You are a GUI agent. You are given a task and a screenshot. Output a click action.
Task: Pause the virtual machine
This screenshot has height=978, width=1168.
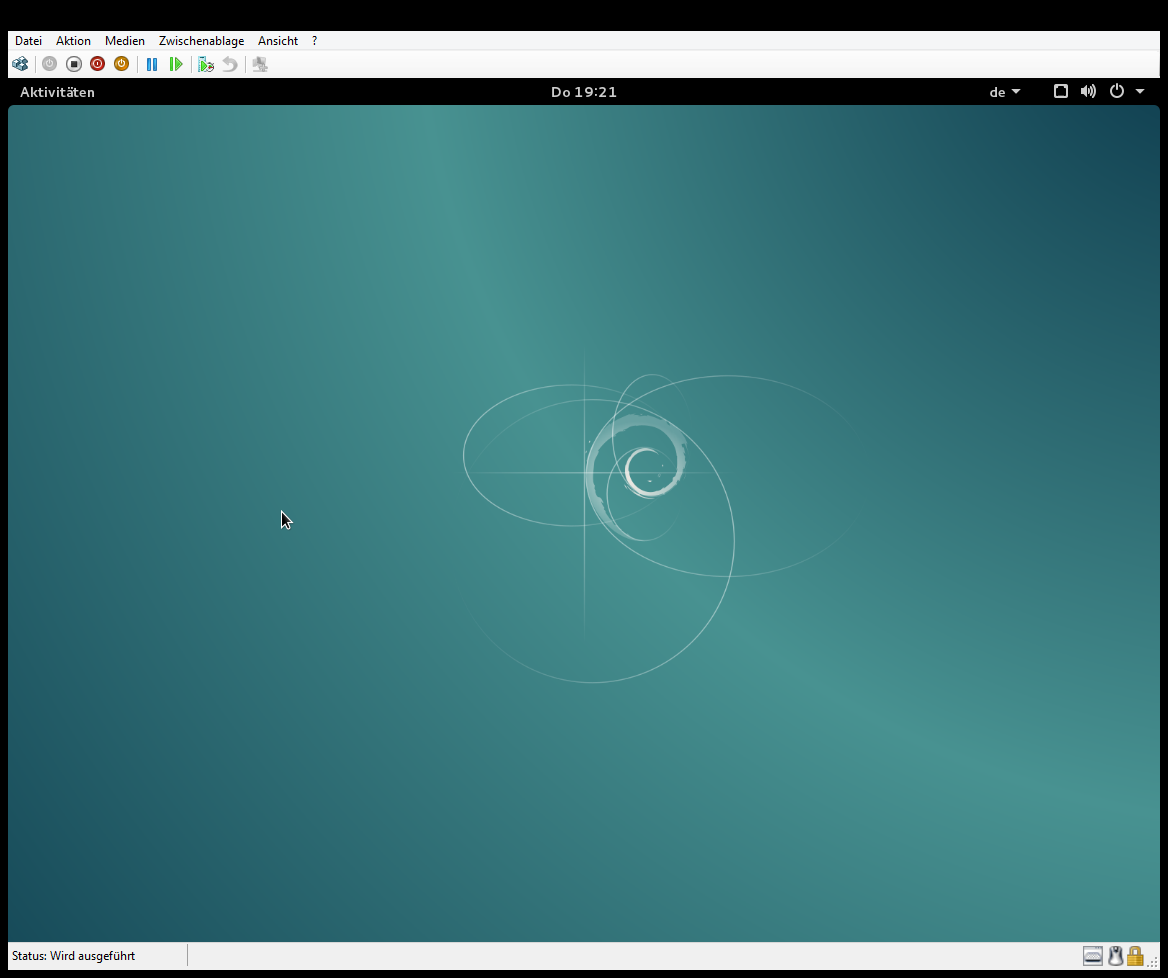click(152, 64)
